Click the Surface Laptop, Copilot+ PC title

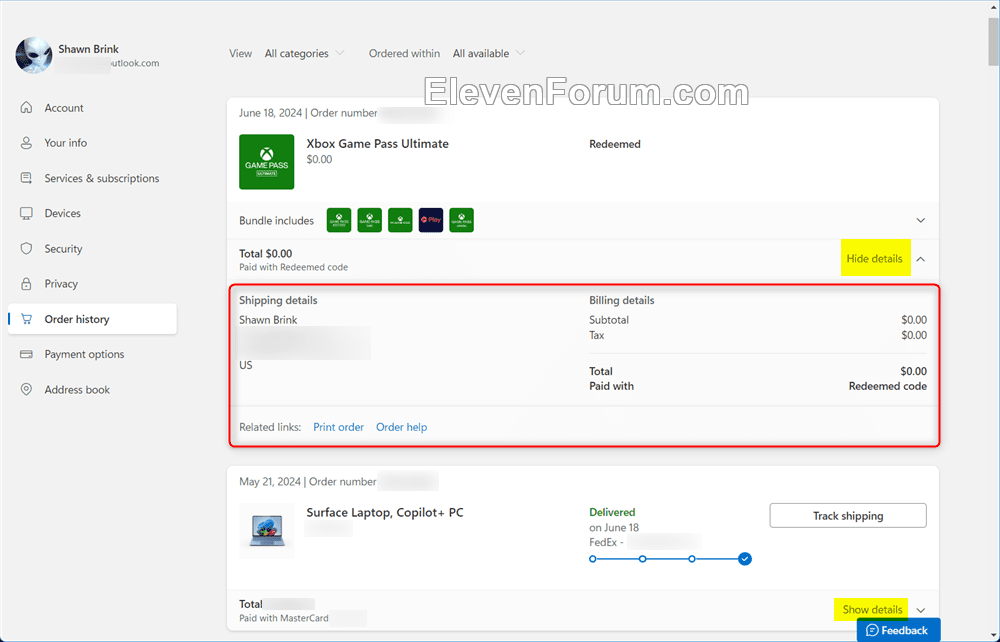(385, 512)
